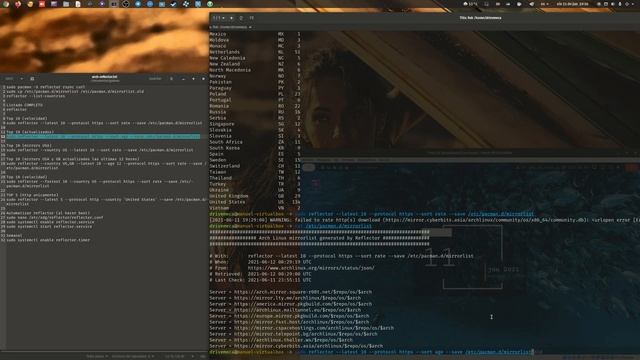
Task: Open the green circular icon in top panel
Action: coord(210,4)
